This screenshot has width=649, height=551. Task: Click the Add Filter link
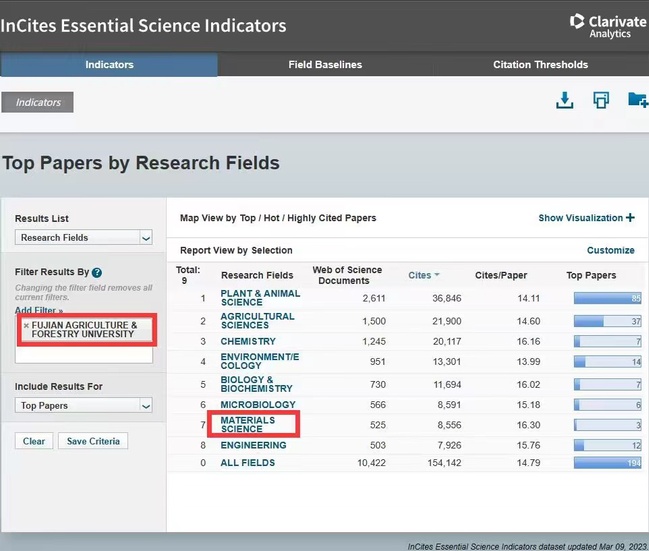pos(38,311)
